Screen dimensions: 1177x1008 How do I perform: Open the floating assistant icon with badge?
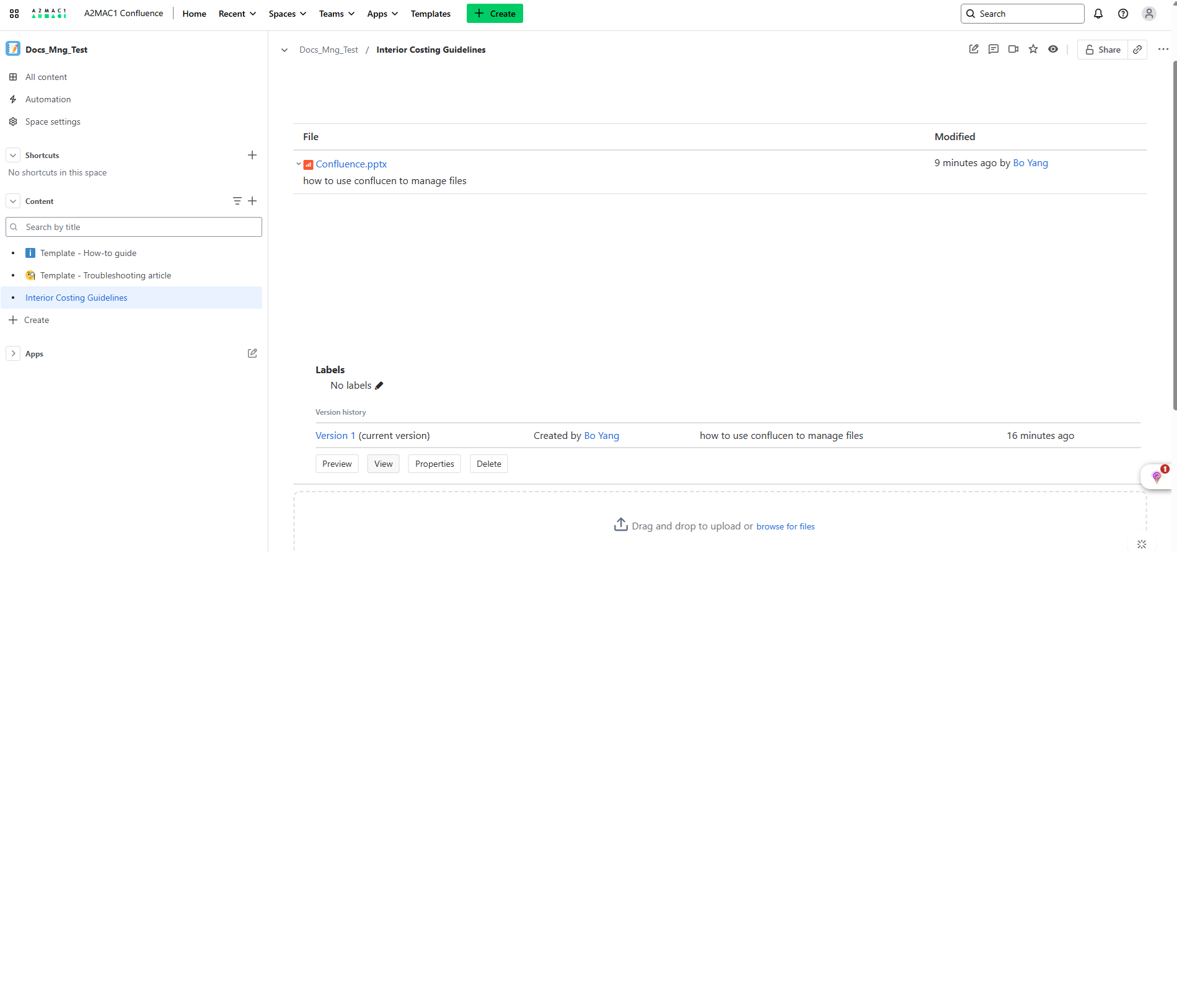1157,476
